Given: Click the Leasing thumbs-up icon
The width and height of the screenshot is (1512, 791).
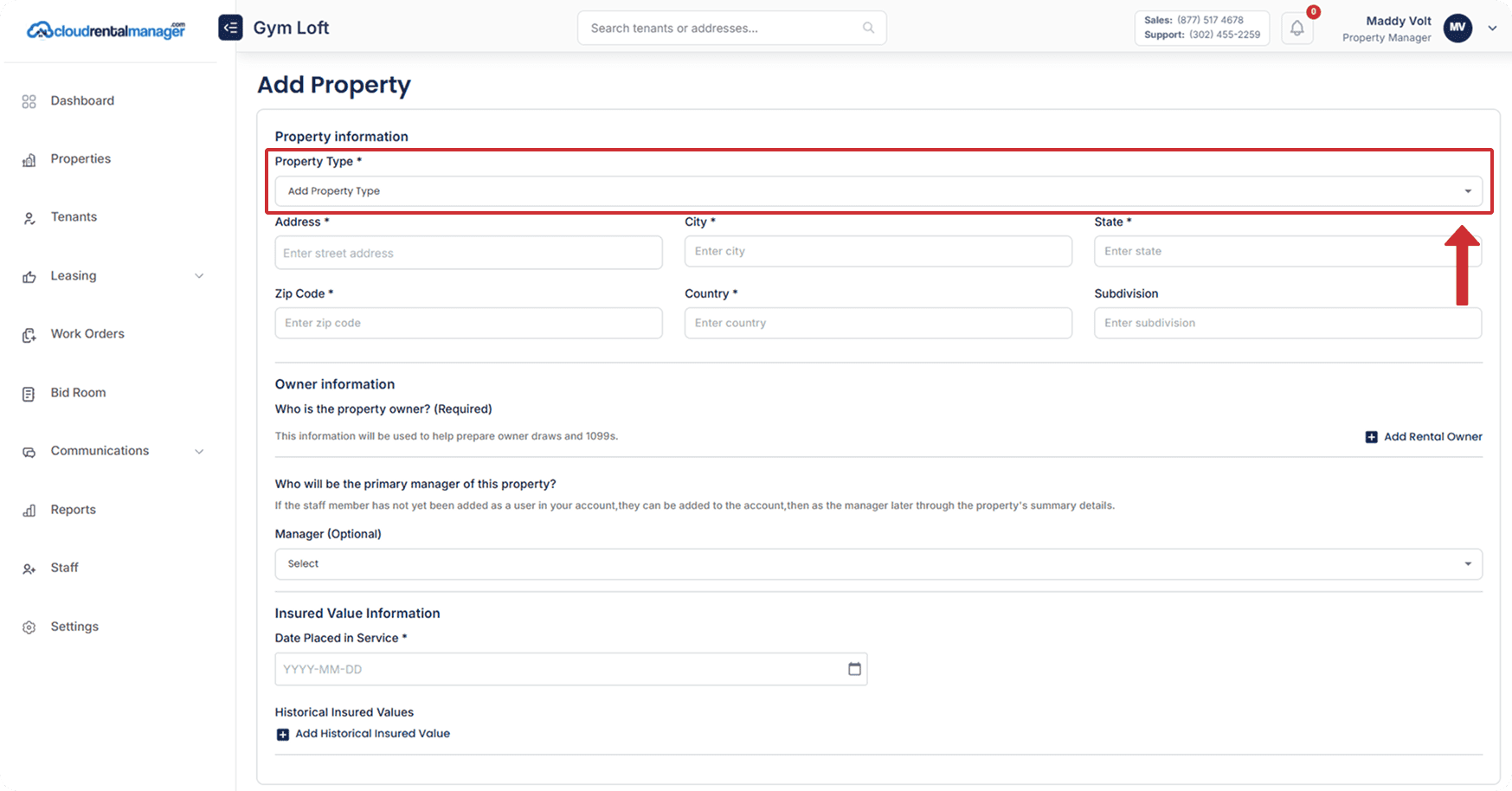Looking at the screenshot, I should pyautogui.click(x=29, y=277).
